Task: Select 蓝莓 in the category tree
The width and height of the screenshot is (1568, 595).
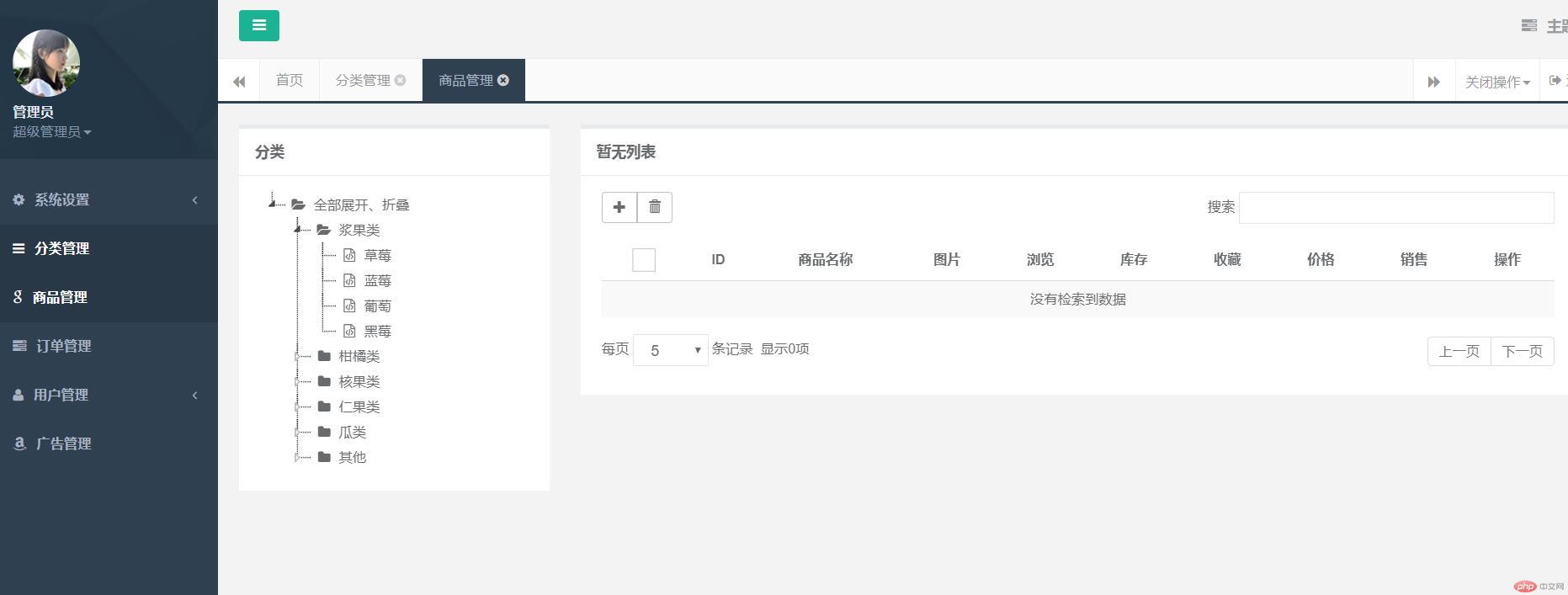Action: point(378,280)
